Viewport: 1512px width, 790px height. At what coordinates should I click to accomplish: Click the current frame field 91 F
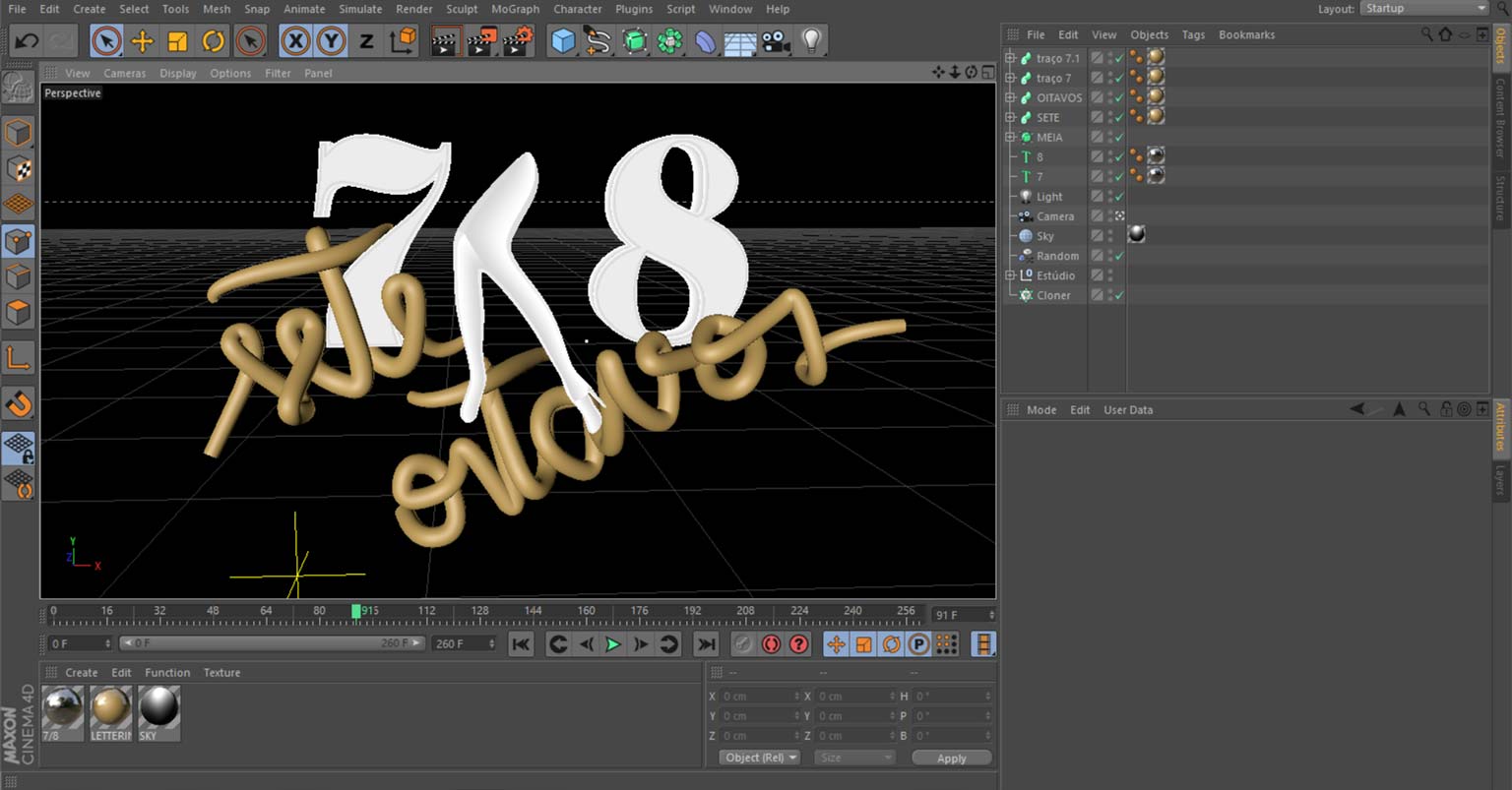[964, 615]
